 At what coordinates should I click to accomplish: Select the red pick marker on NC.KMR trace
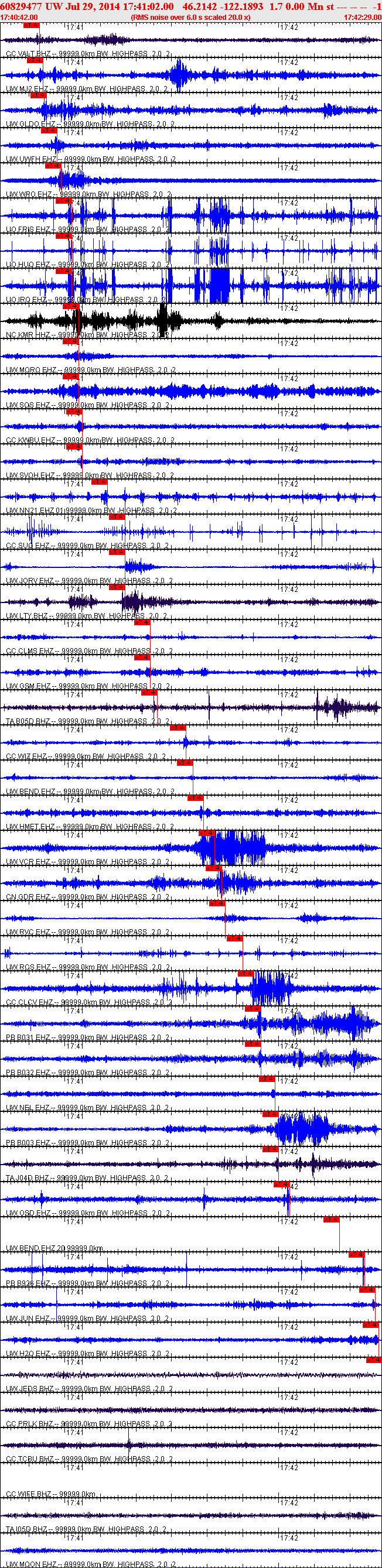tap(71, 306)
